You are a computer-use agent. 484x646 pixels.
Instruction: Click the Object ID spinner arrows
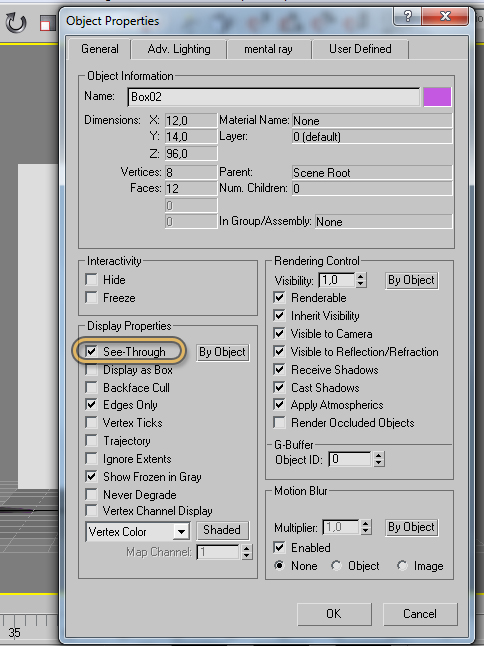point(379,459)
